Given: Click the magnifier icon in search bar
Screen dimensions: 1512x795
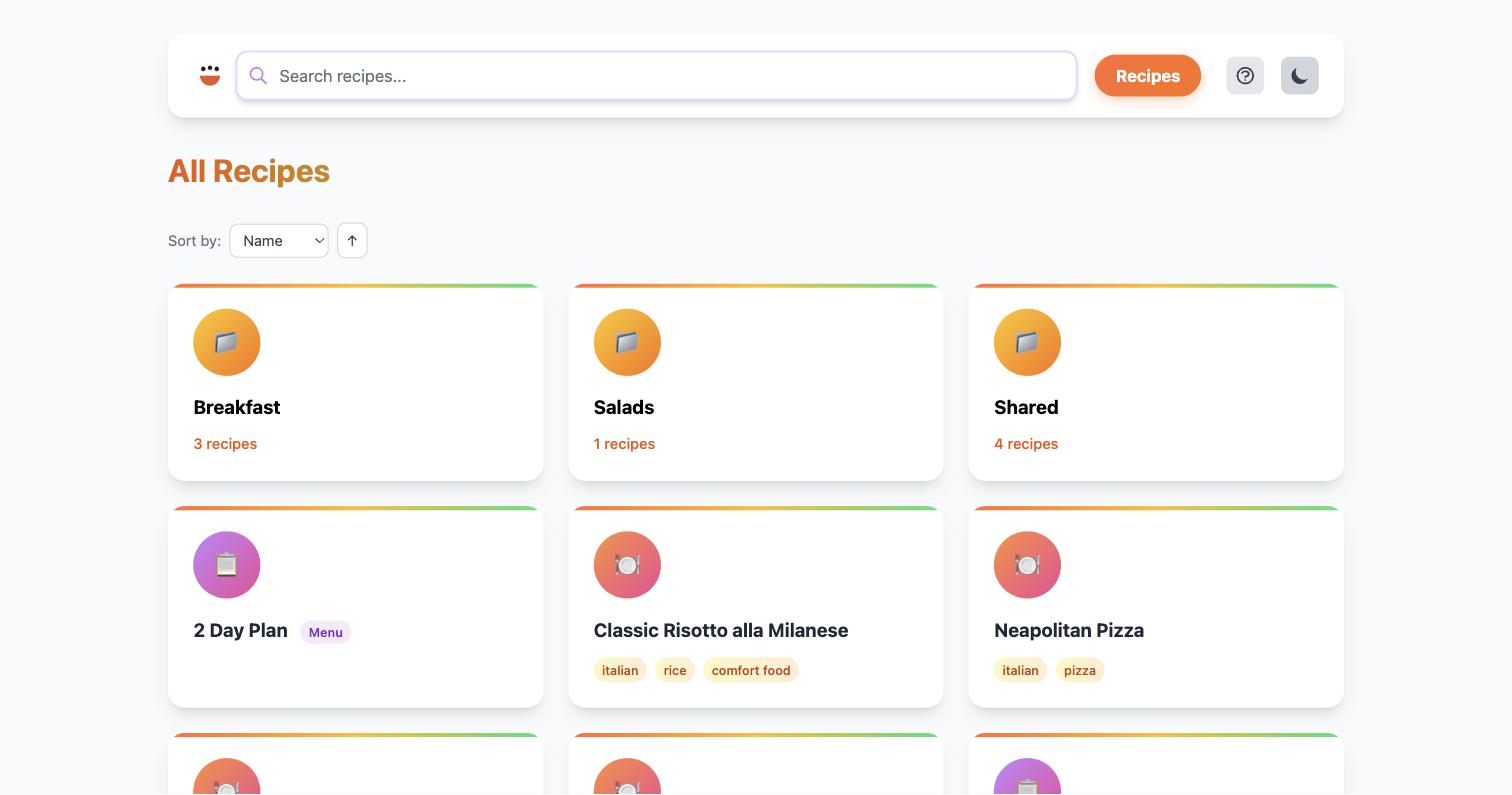Looking at the screenshot, I should [x=258, y=76].
